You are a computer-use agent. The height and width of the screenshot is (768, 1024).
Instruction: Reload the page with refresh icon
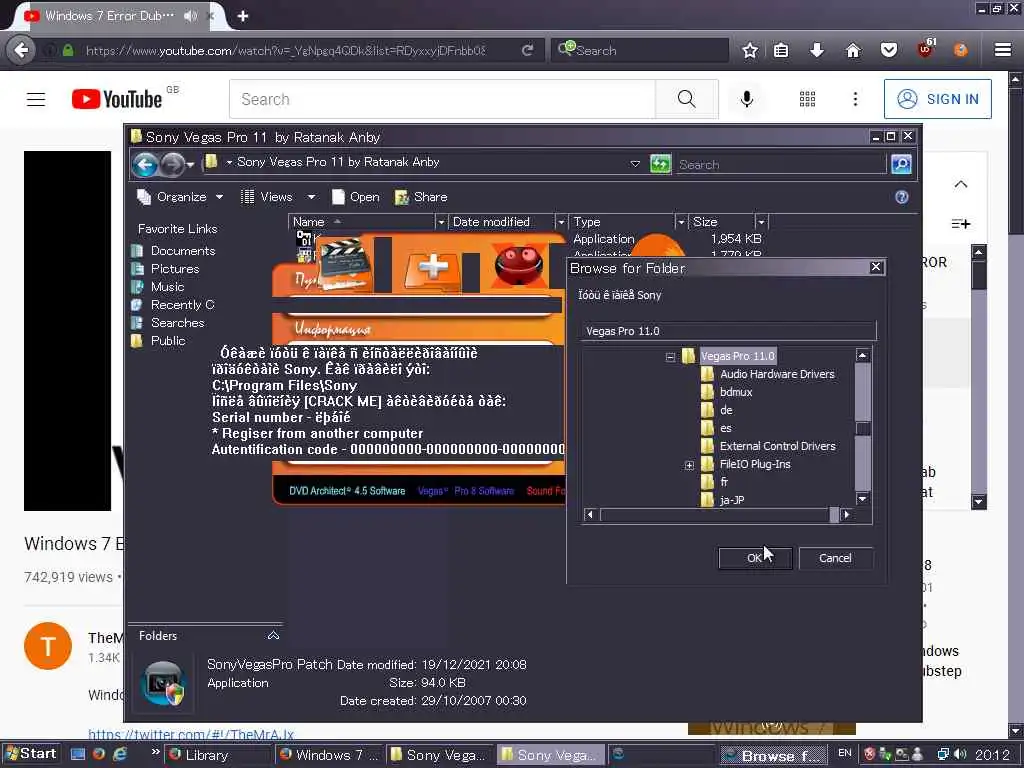click(x=528, y=50)
